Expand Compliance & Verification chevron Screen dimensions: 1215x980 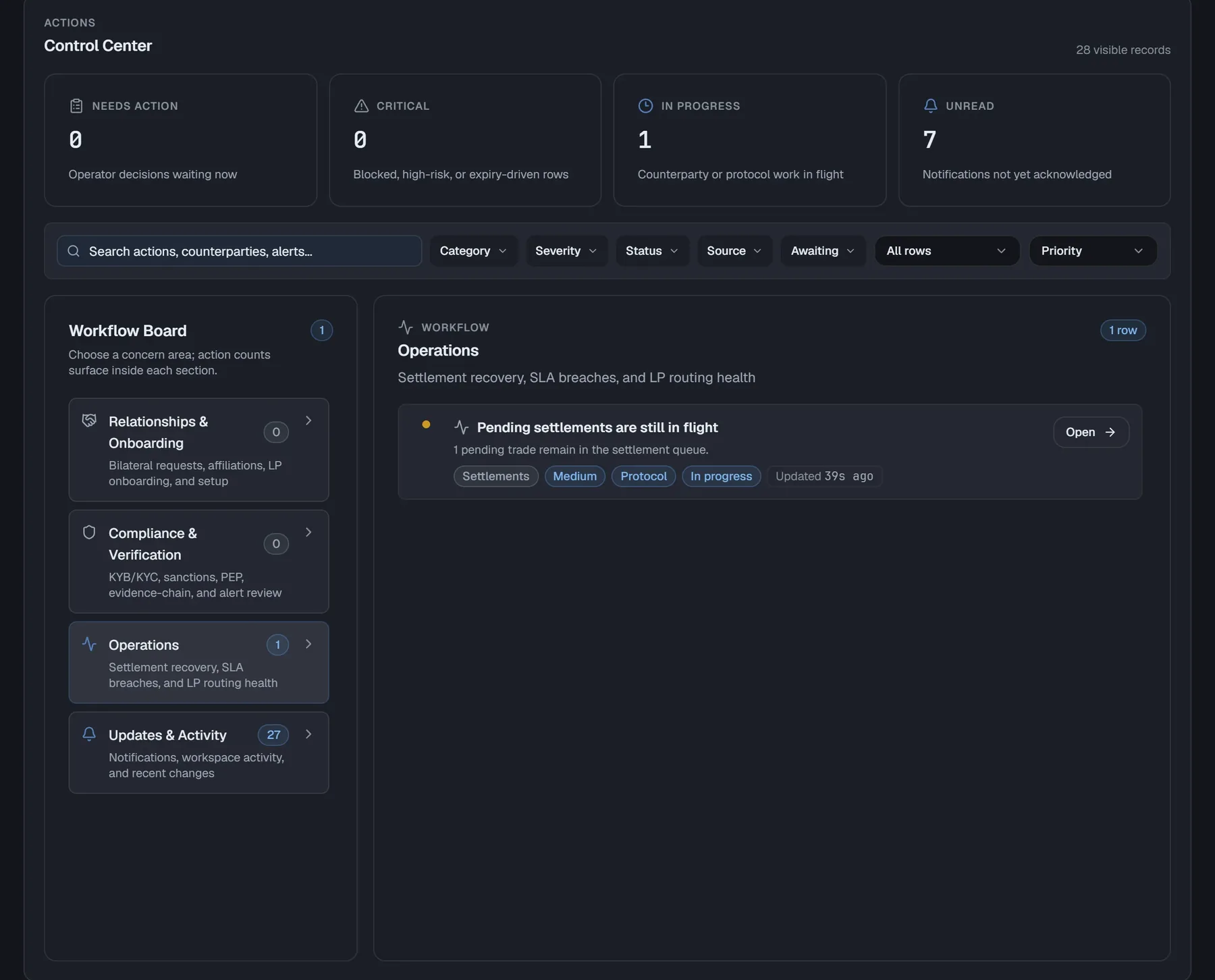pos(308,533)
